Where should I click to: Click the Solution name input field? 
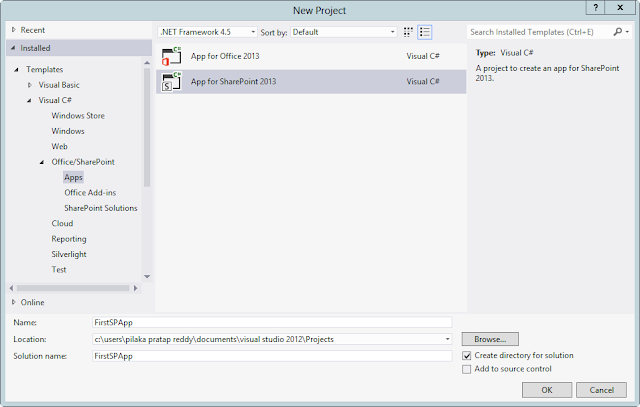[272, 356]
